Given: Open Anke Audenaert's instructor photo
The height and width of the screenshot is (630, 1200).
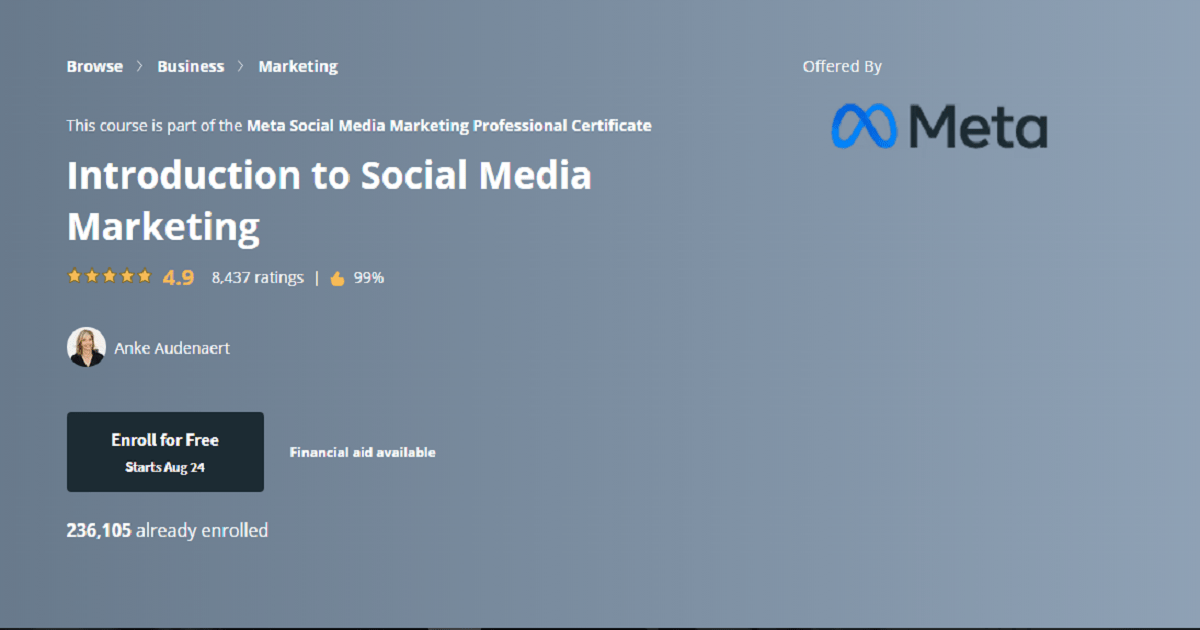Looking at the screenshot, I should tap(86, 347).
